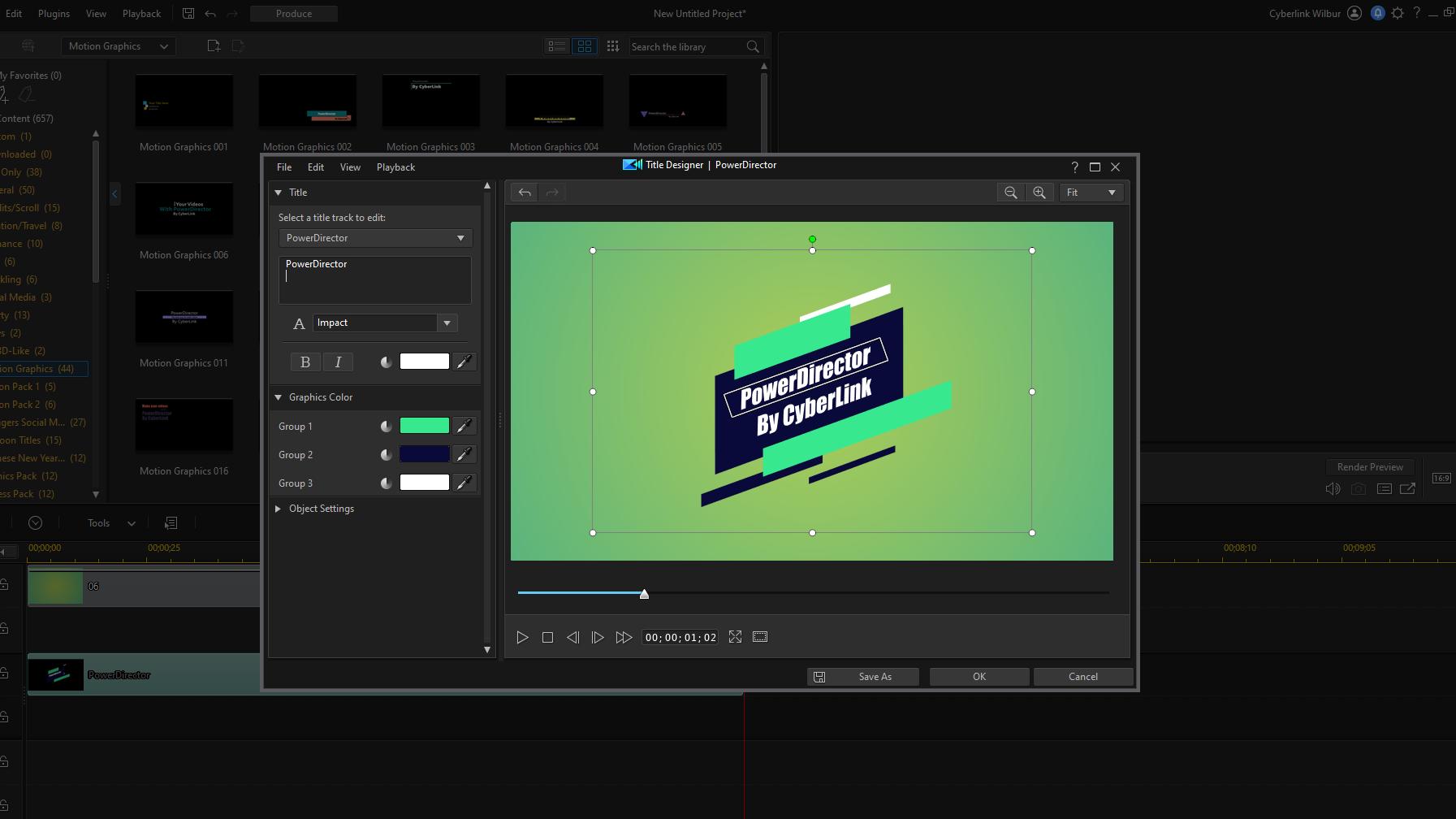
Task: Step to the previous frame
Action: [x=572, y=638]
